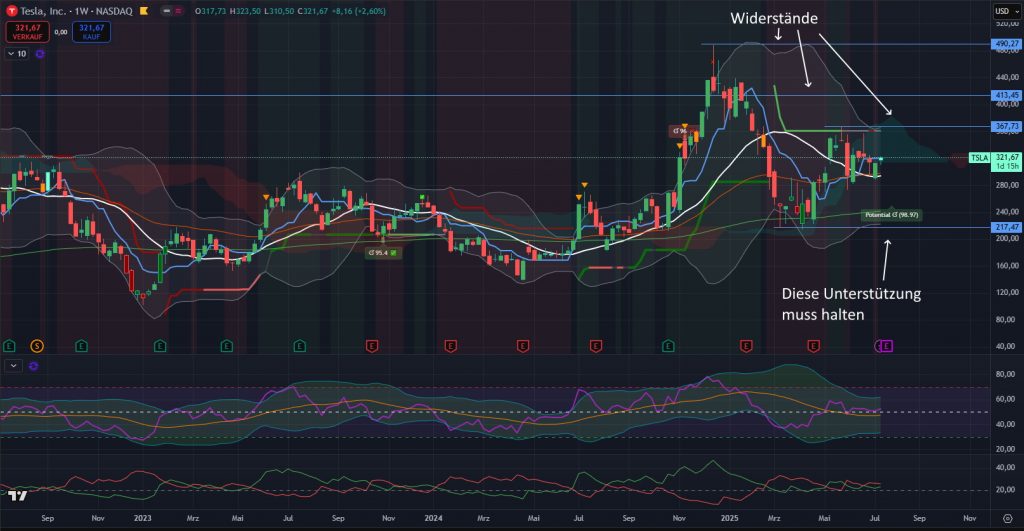Open green earnings marker for July 2023
The width and height of the screenshot is (1024, 531).
[x=299, y=346]
